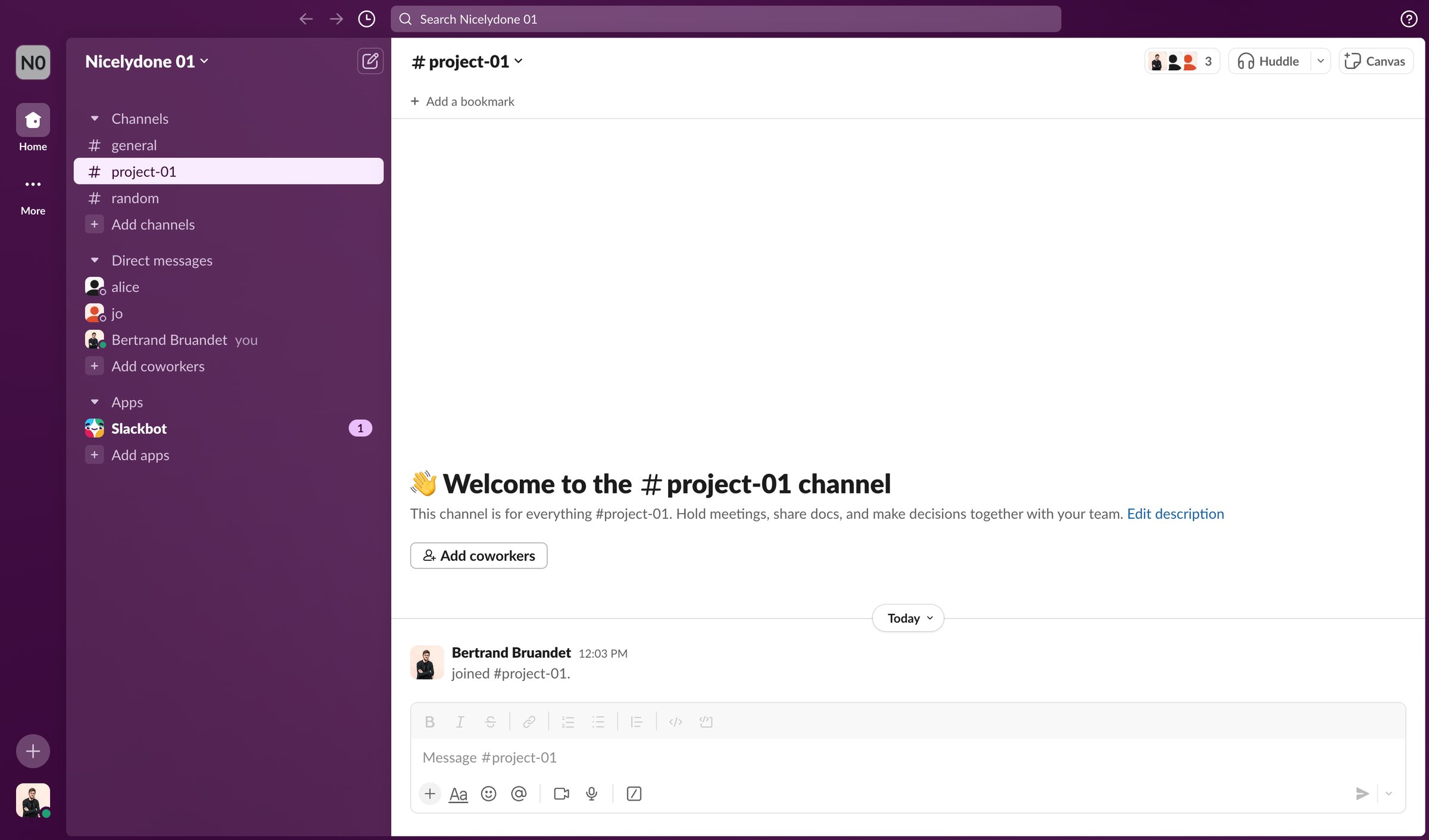1429x840 pixels.
Task: Click the Search Nicelydone 01 field
Action: 726,19
